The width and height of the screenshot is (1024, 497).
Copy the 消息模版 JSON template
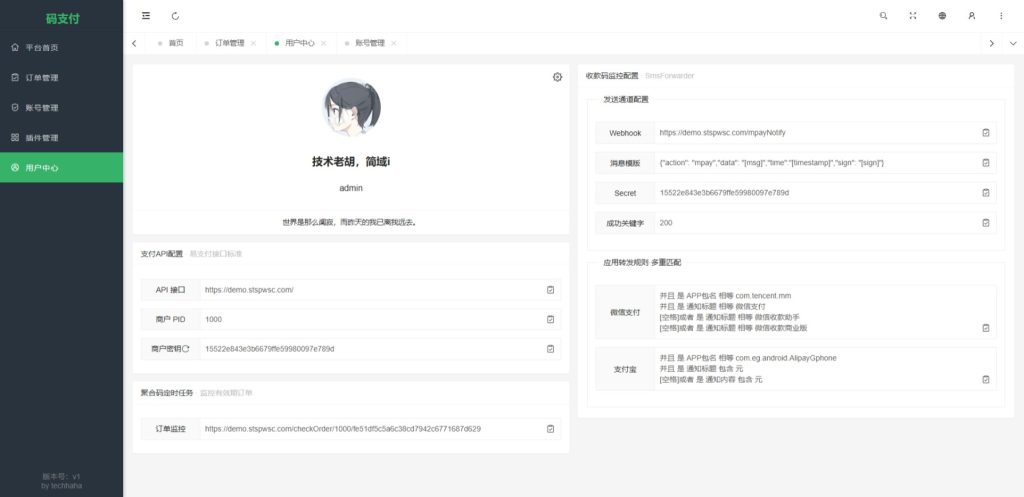pyautogui.click(x=986, y=163)
